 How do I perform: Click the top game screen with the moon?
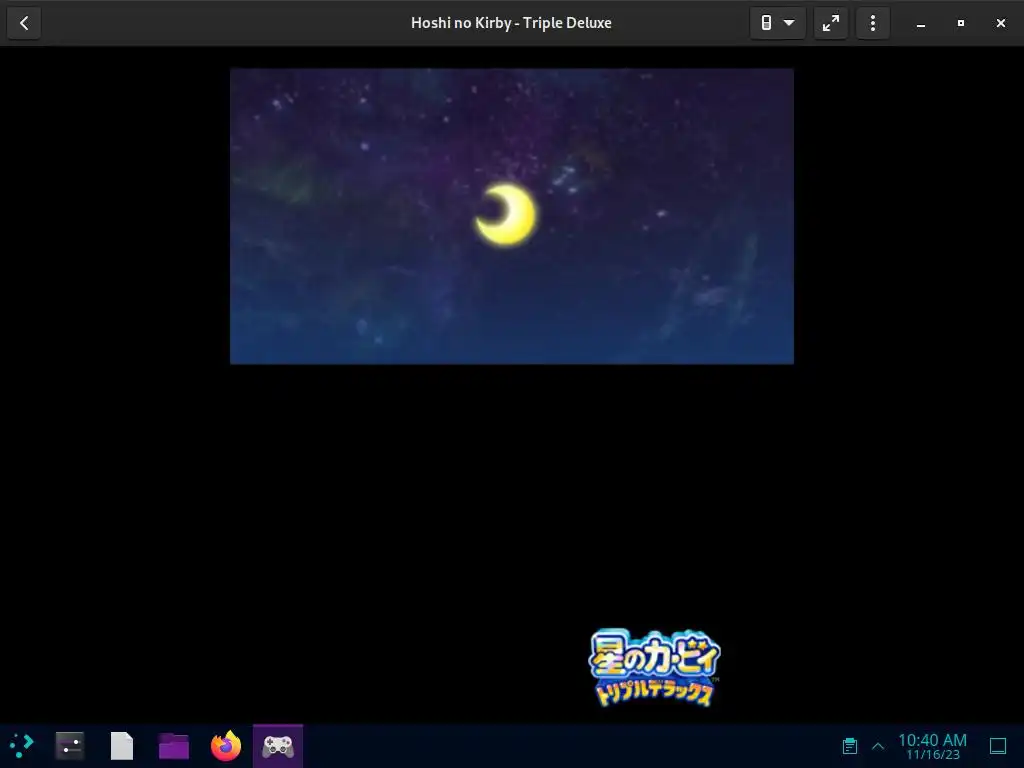[x=512, y=216]
